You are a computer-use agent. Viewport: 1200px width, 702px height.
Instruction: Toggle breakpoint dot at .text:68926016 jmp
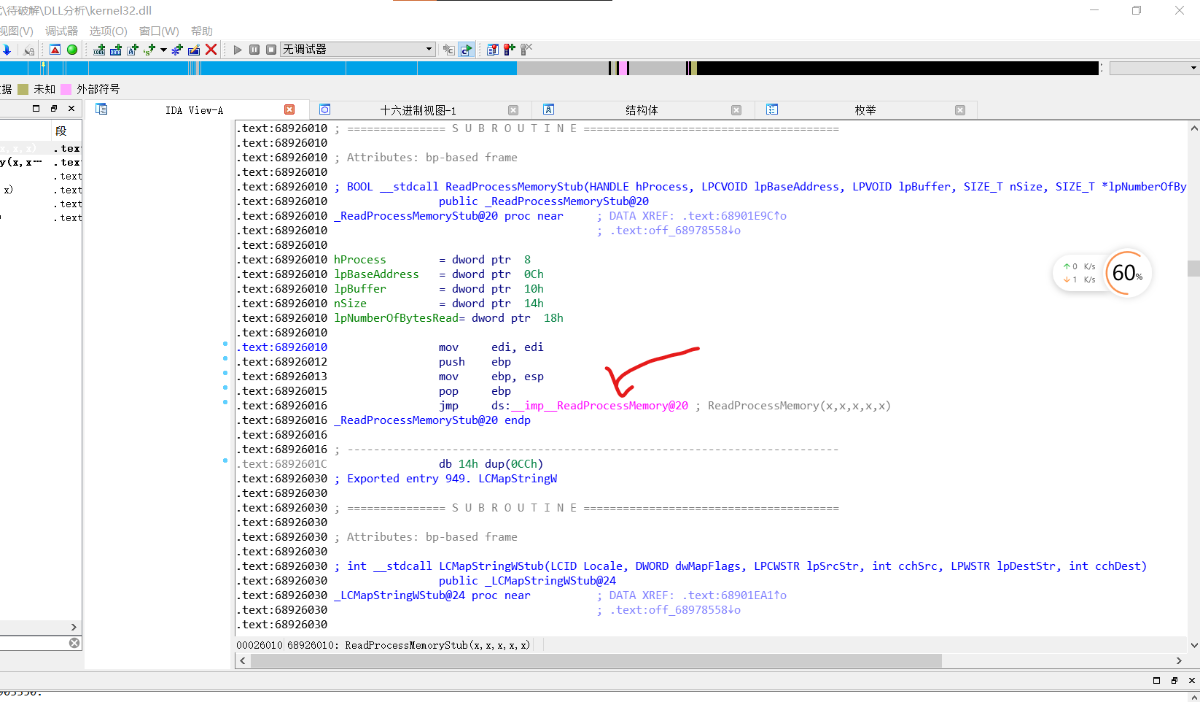(225, 402)
